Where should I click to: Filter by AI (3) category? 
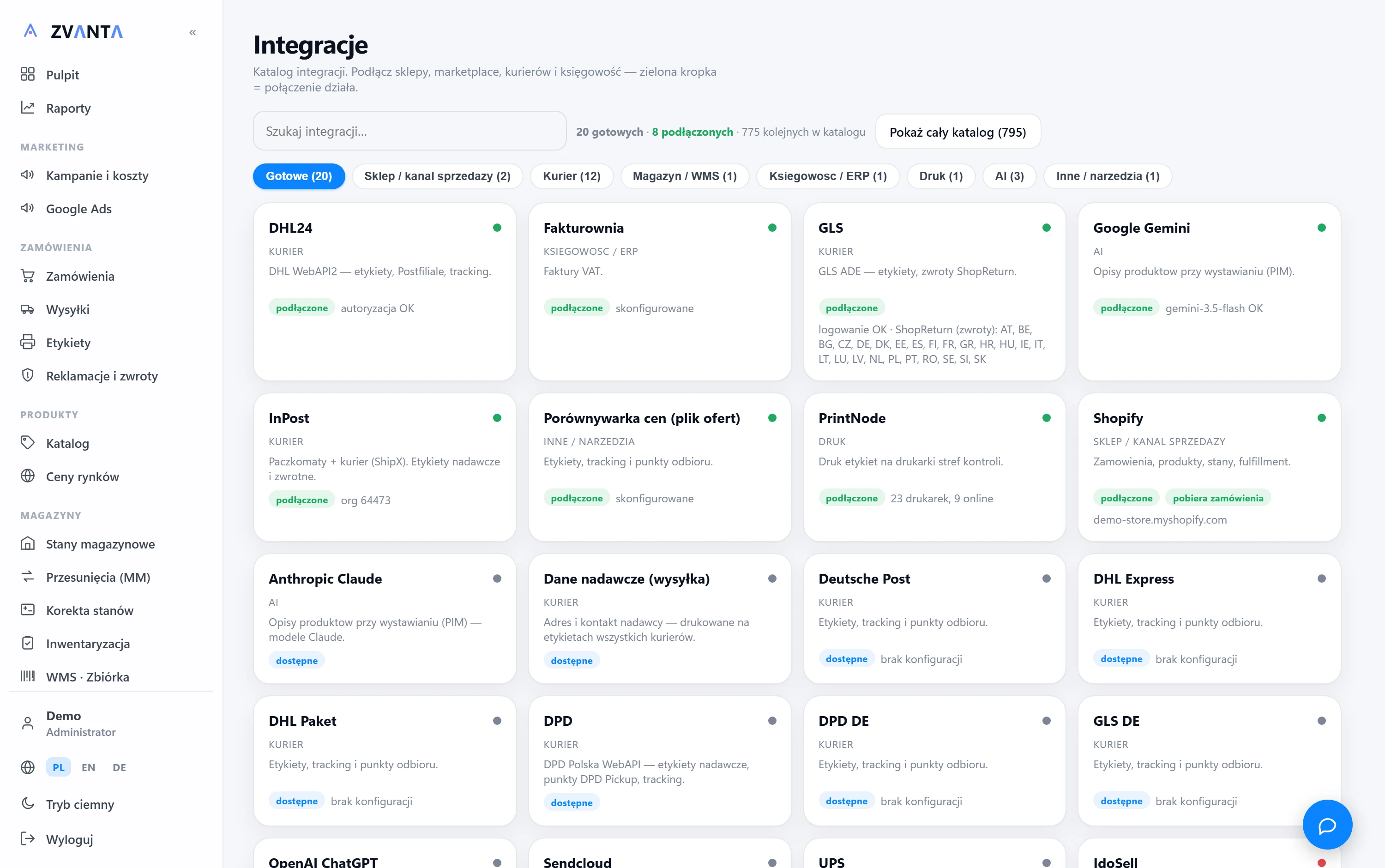(x=1009, y=176)
